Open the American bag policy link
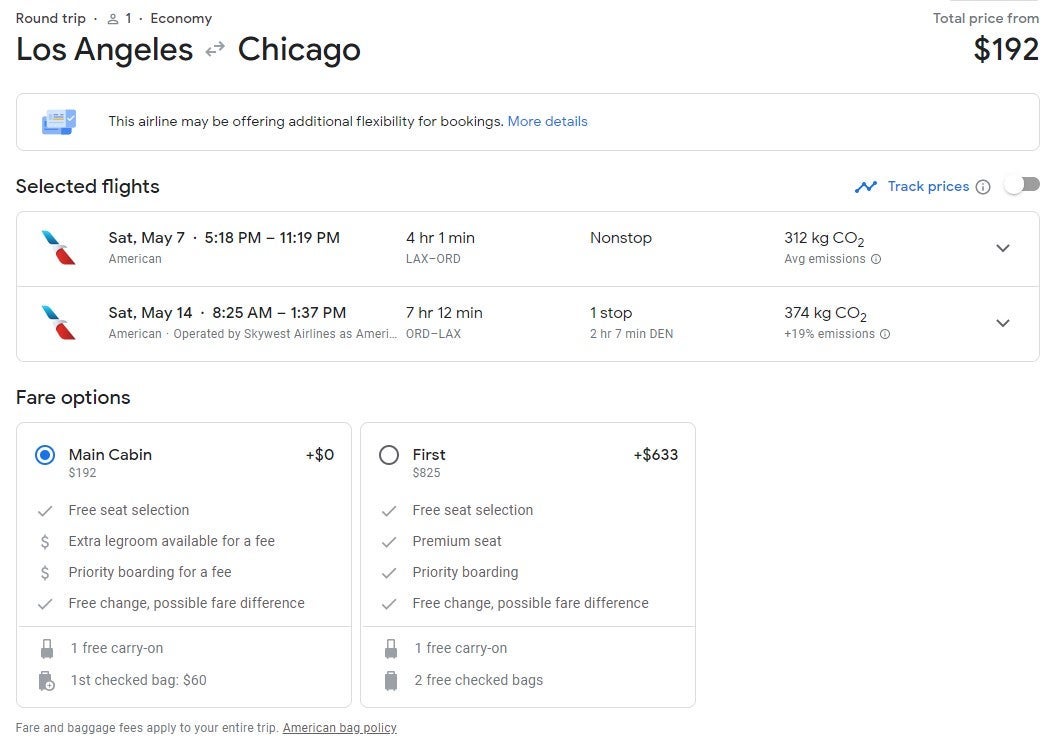Screen dimensions: 1057x753 point(339,728)
